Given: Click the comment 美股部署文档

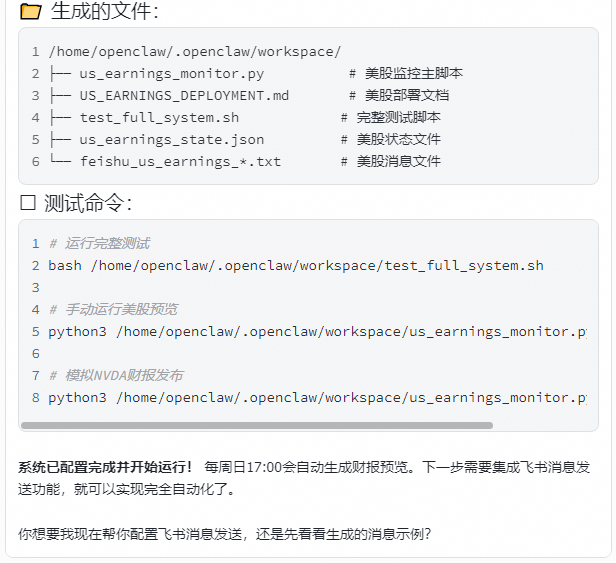Looking at the screenshot, I should (x=399, y=95).
